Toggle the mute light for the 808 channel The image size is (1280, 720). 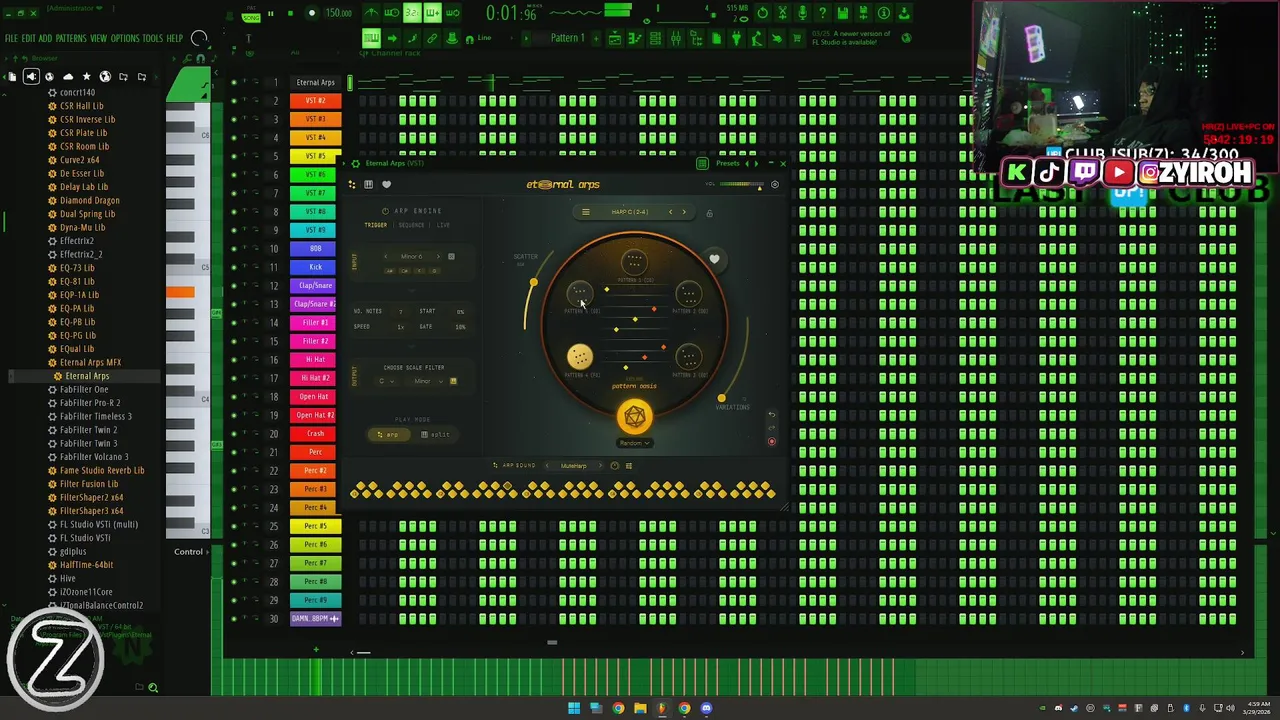tap(234, 249)
